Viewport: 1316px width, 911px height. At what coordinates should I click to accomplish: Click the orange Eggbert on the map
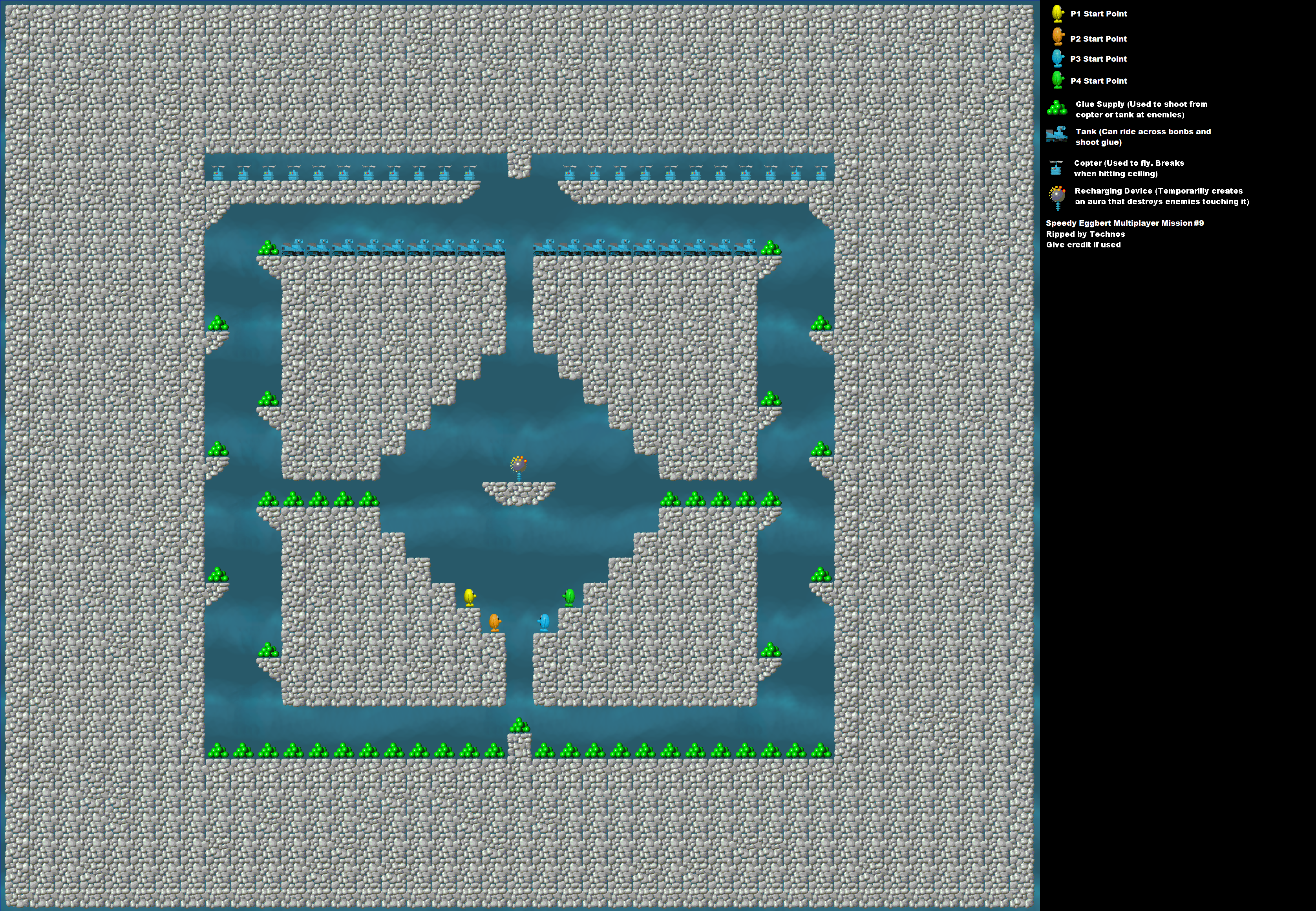point(494,622)
